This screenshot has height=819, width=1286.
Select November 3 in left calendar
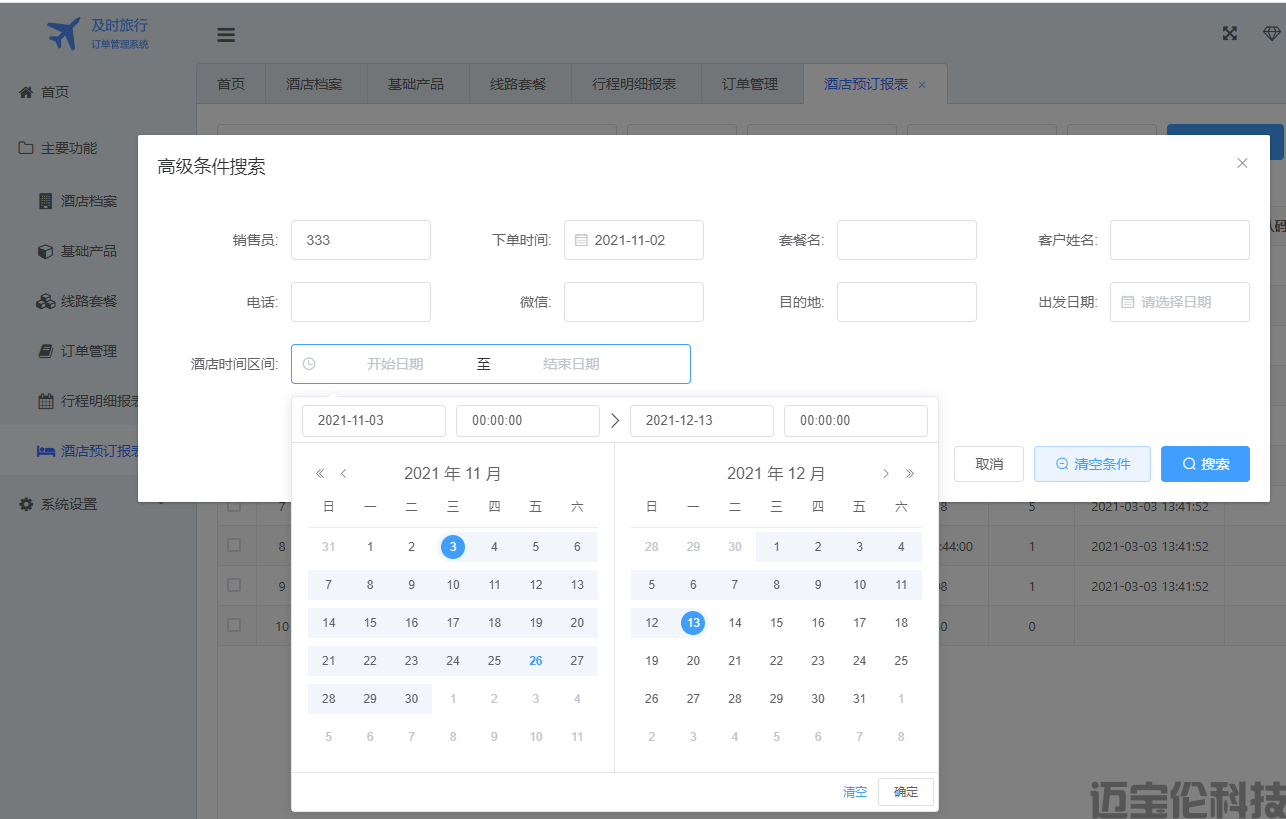pyautogui.click(x=453, y=547)
